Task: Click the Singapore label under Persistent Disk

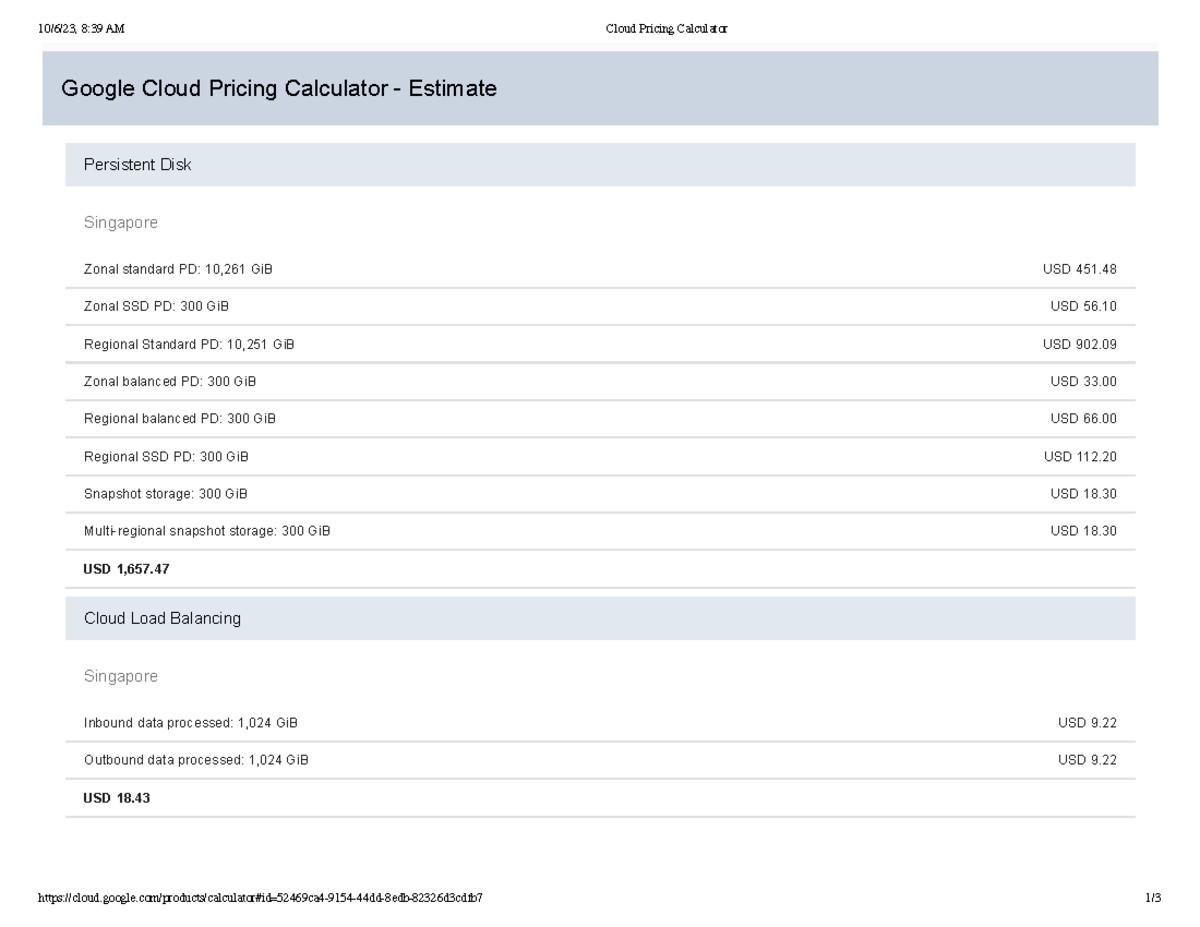Action: 121,223
